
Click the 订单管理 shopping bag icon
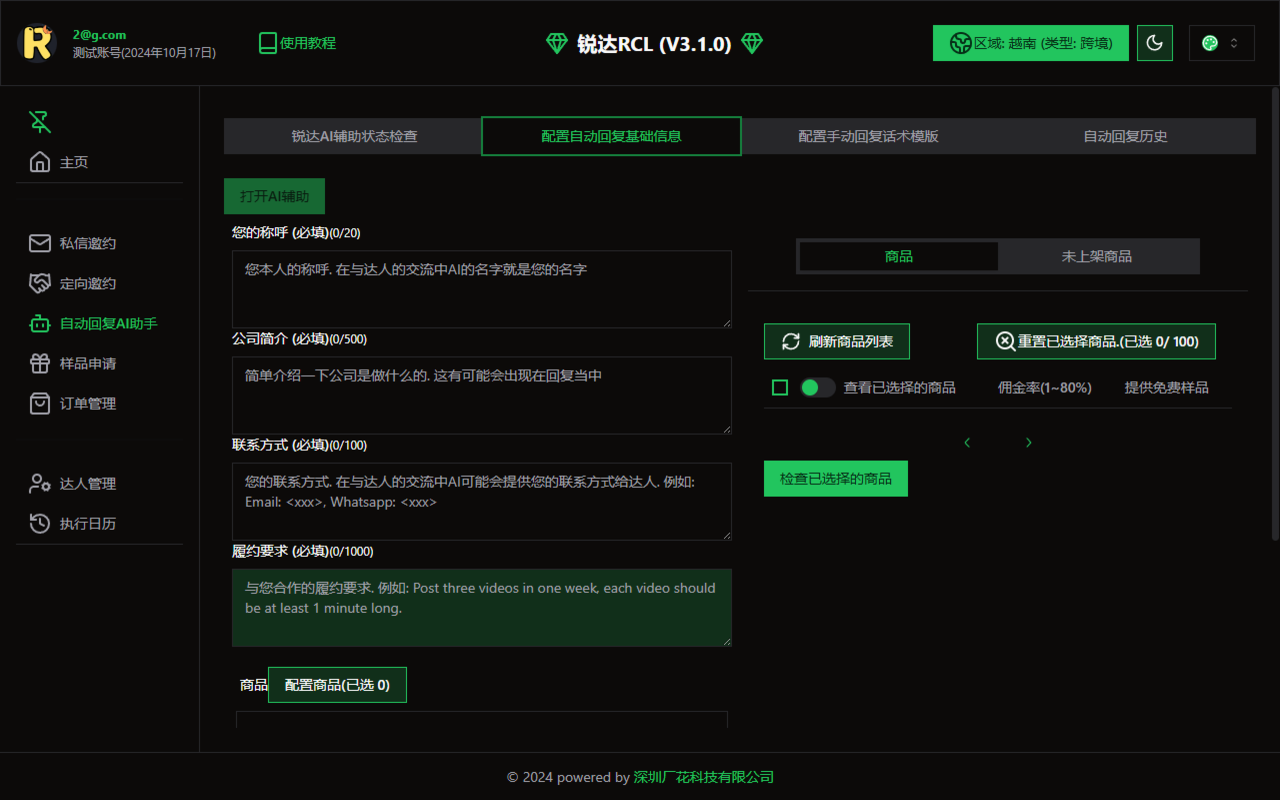click(40, 403)
